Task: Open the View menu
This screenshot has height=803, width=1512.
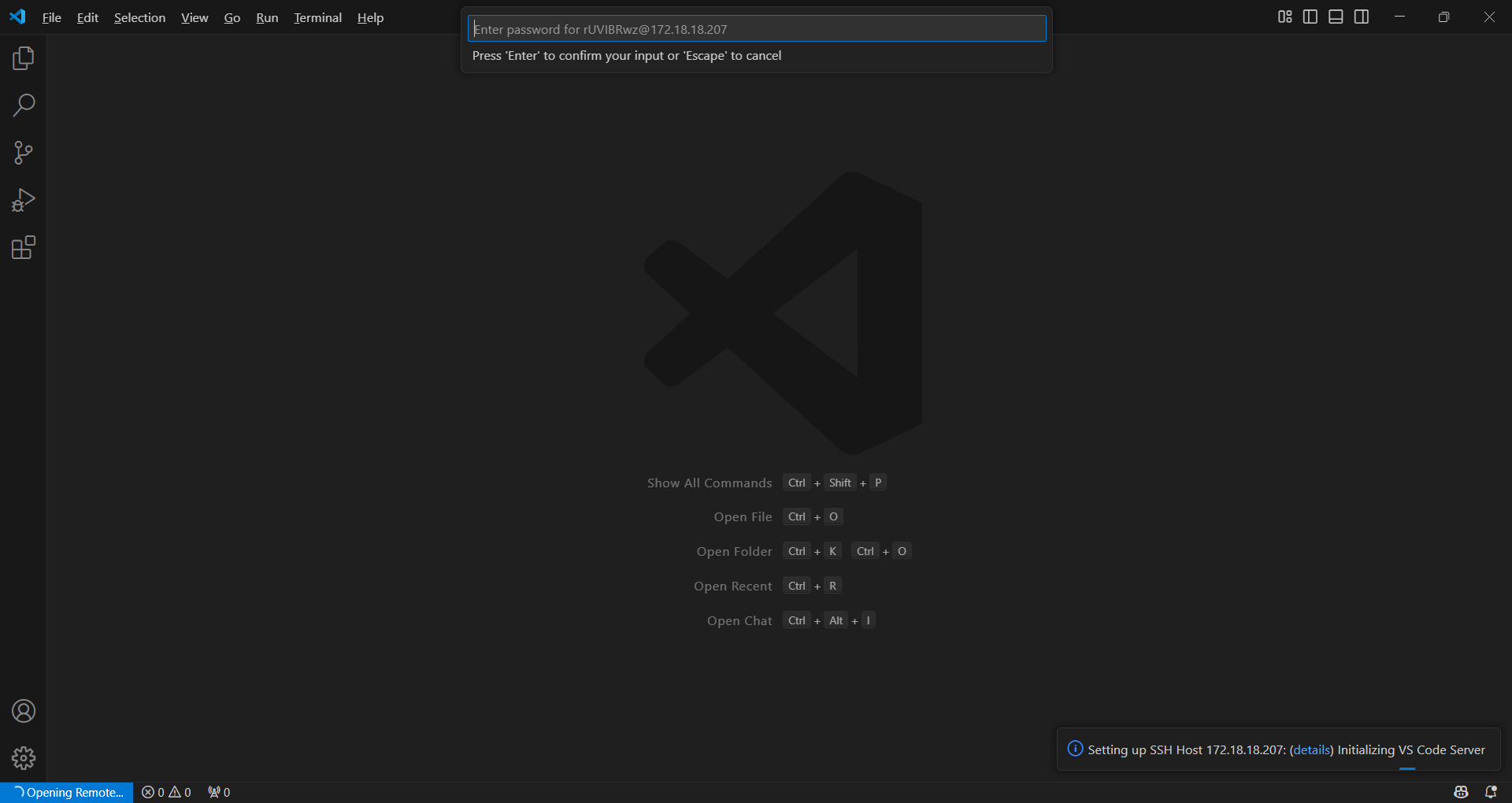Action: pyautogui.click(x=195, y=17)
